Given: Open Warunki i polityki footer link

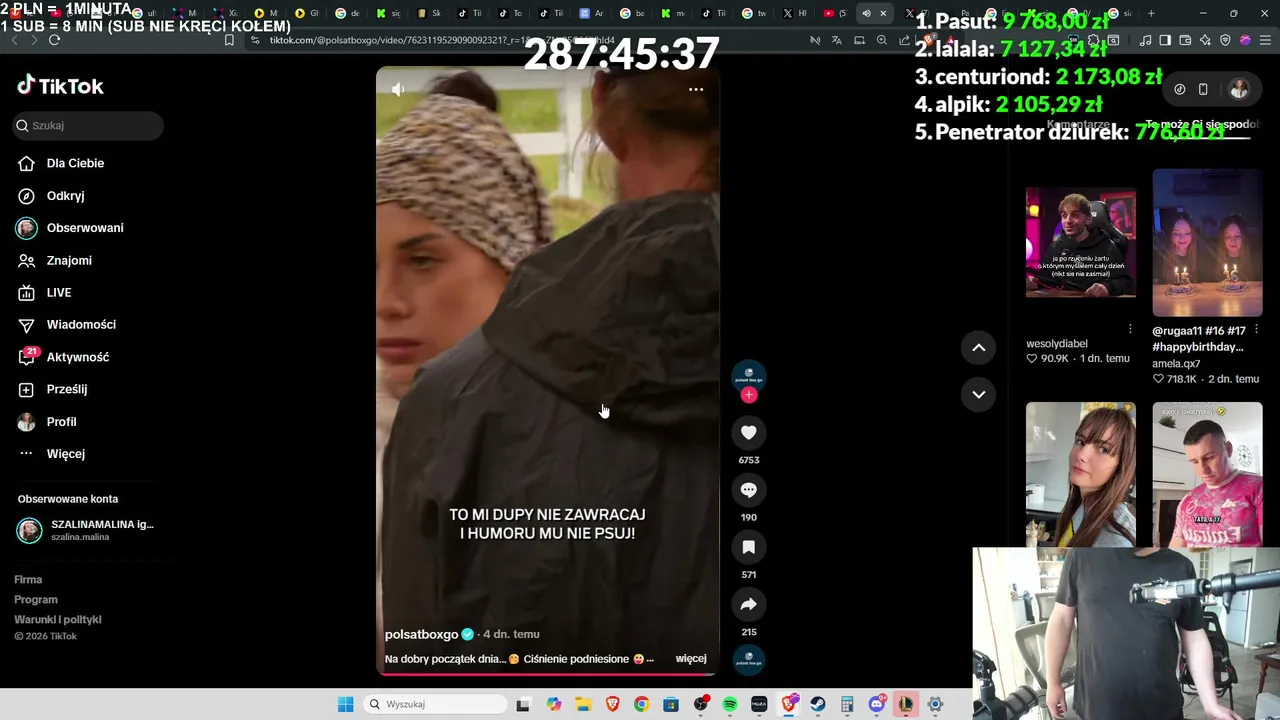Looking at the screenshot, I should coord(58,620).
